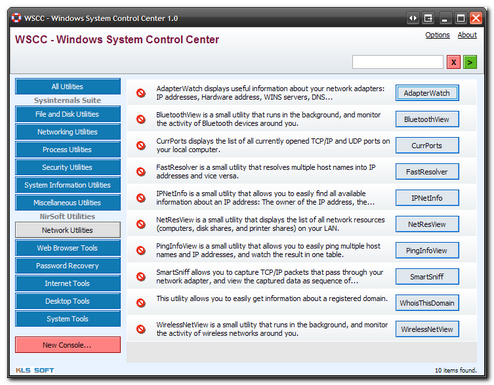The image size is (494, 385).
Task: Launch NetResView utility
Action: (427, 224)
